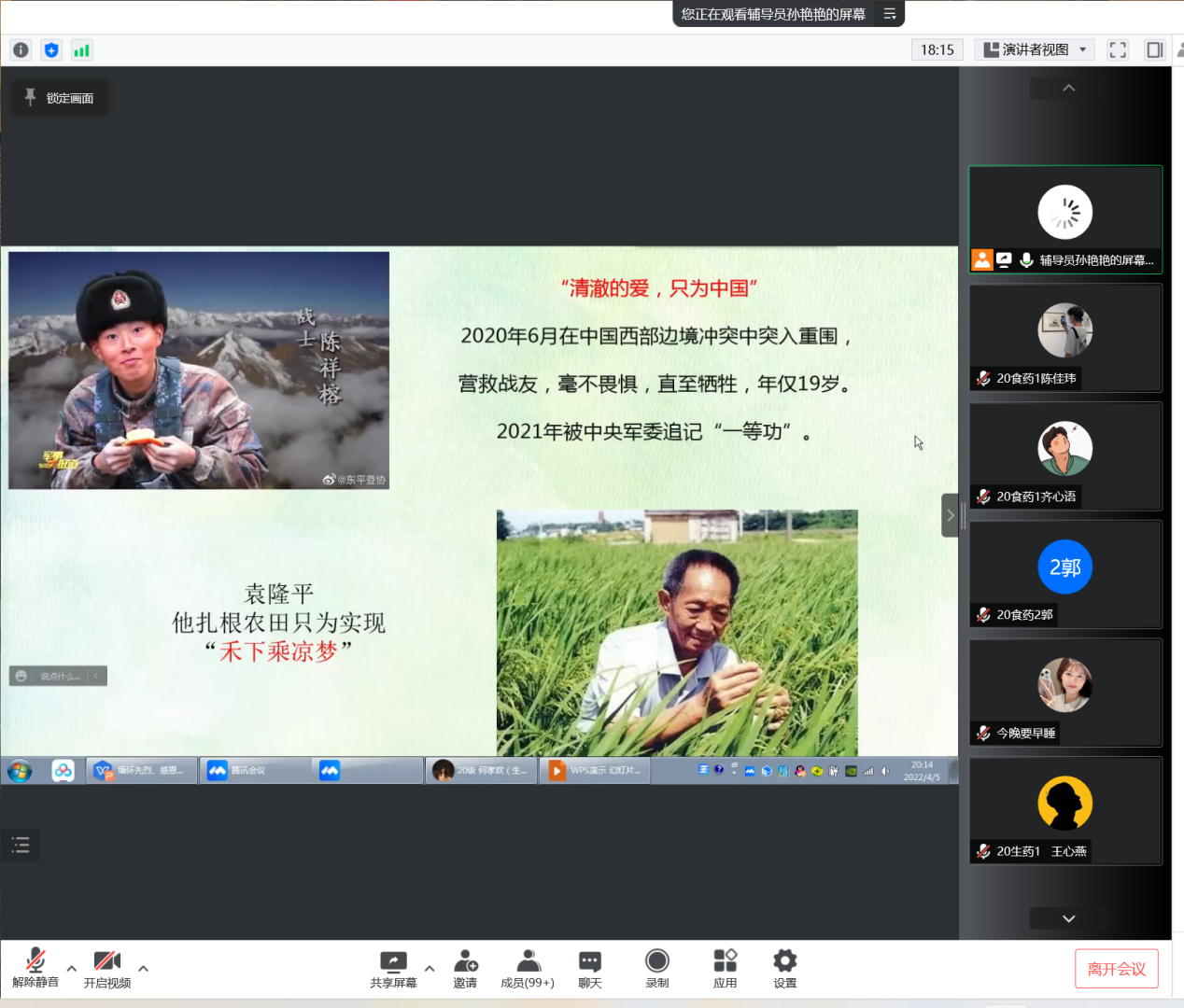Start recording with 录制 button
The height and width of the screenshot is (1008, 1184).
tap(657, 968)
